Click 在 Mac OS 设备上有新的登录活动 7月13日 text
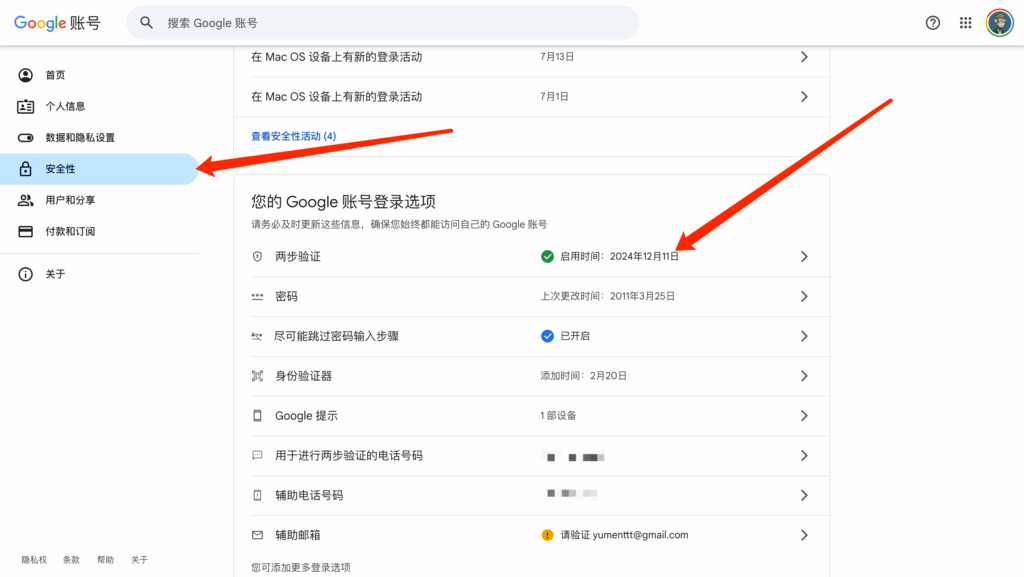 point(336,57)
